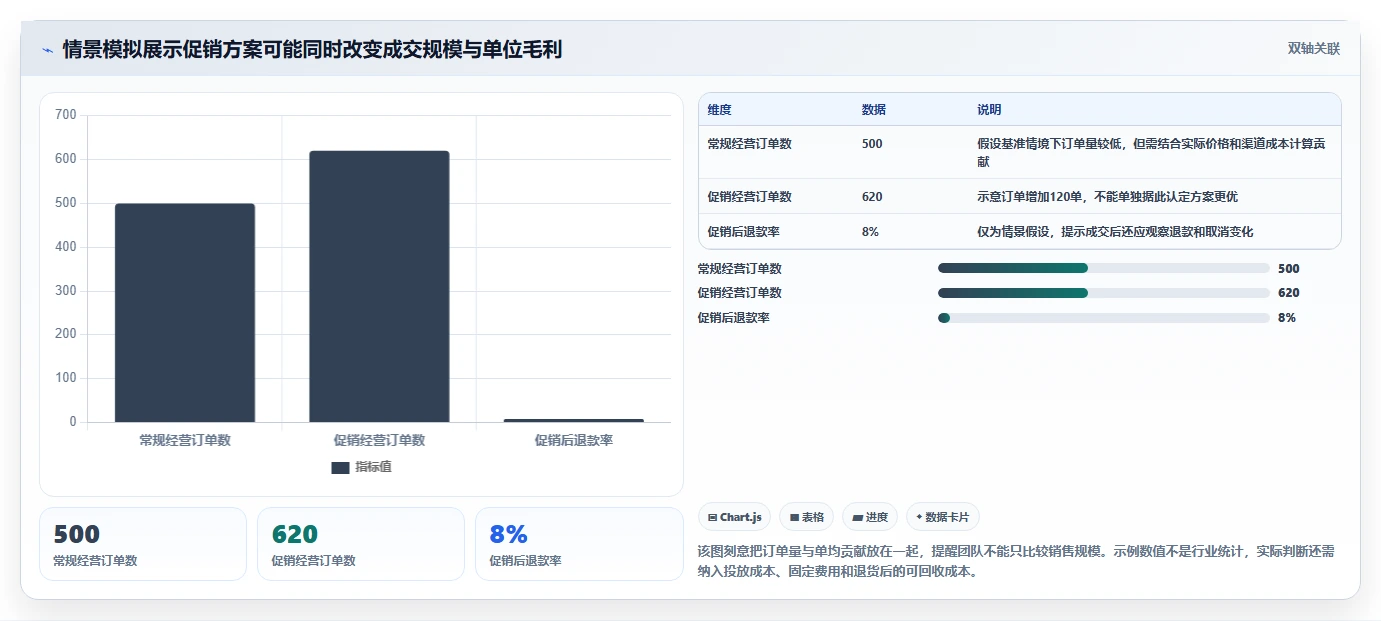Viewport: 1381px width, 621px height.
Task: Click table cell 促销后退款率
Action: pos(743,232)
